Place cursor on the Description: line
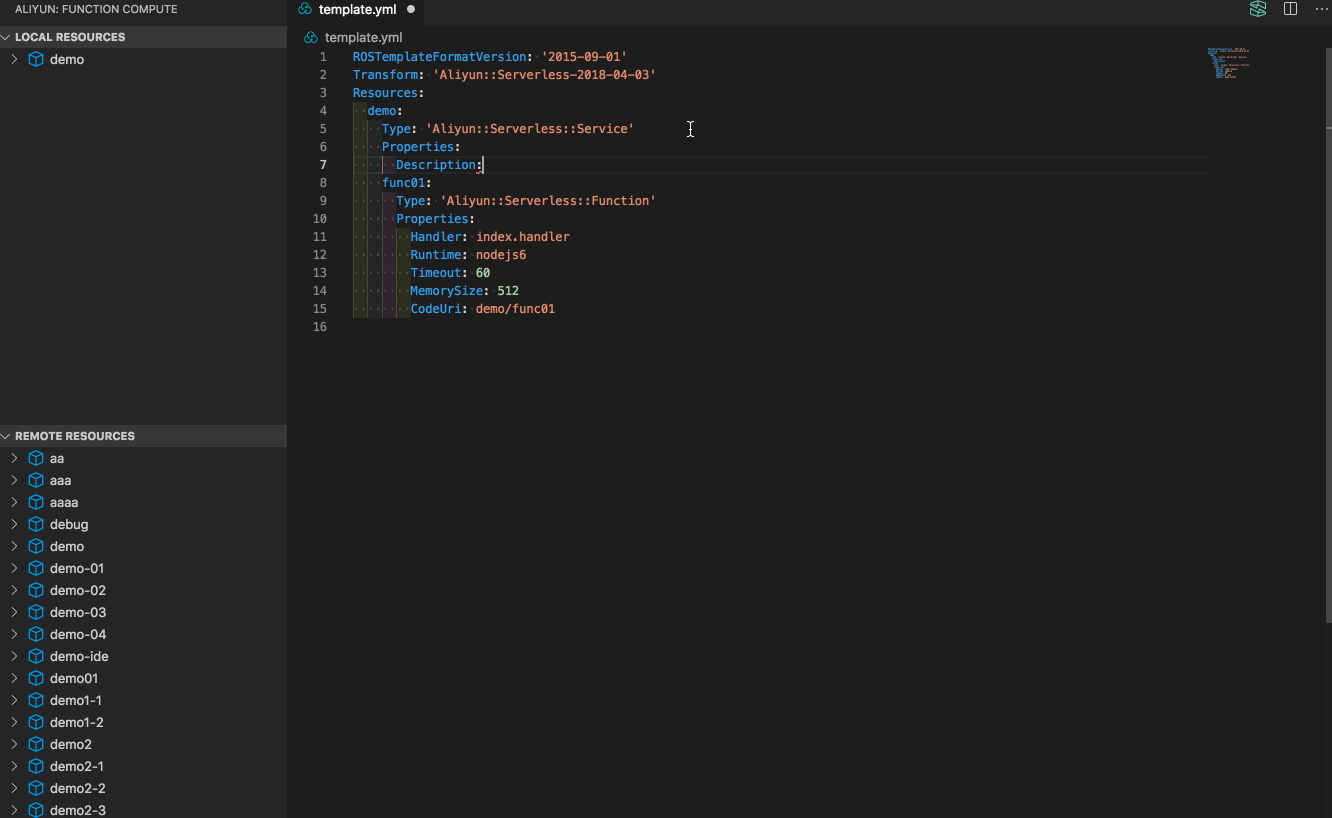1332x818 pixels. (439, 165)
